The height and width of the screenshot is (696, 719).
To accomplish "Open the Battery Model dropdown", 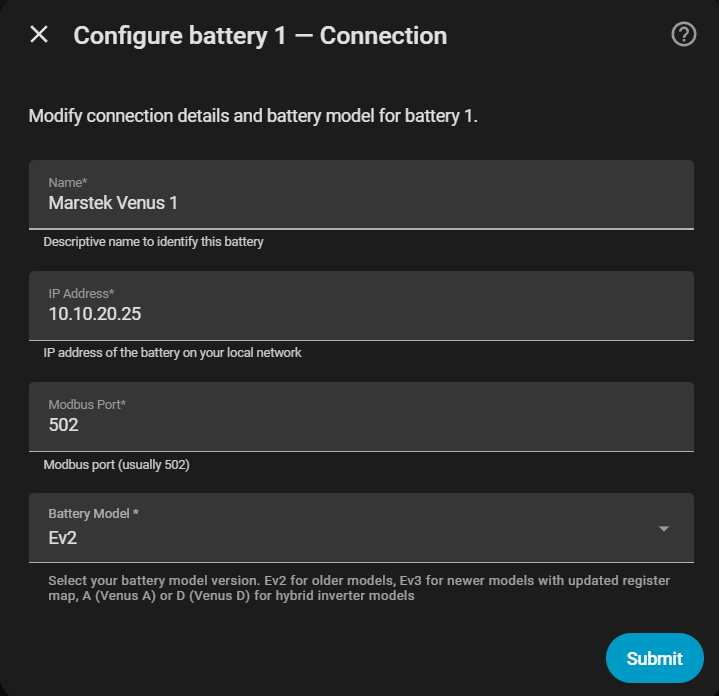I will 360,527.
